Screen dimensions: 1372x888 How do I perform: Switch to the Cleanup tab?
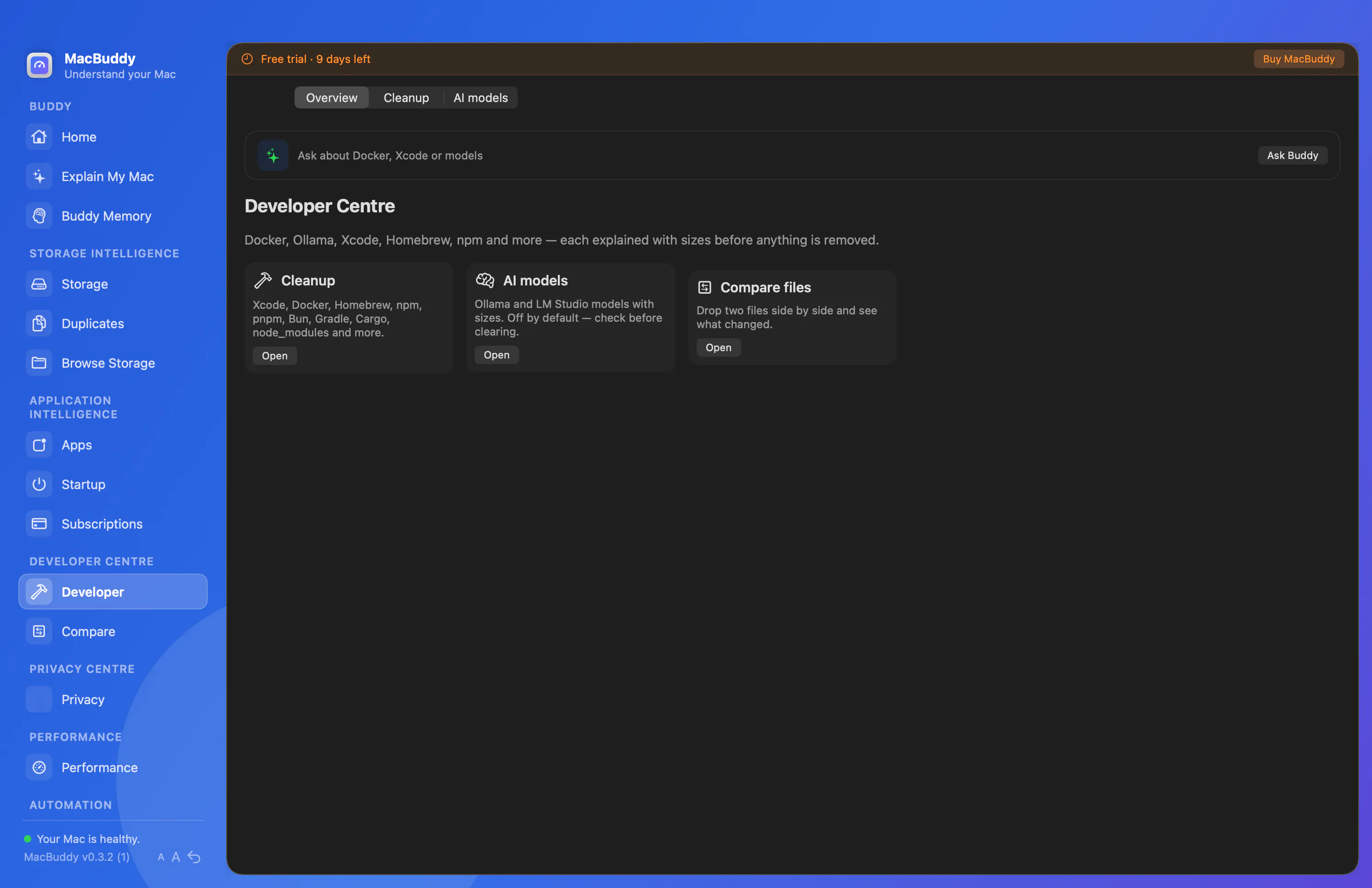click(x=407, y=98)
